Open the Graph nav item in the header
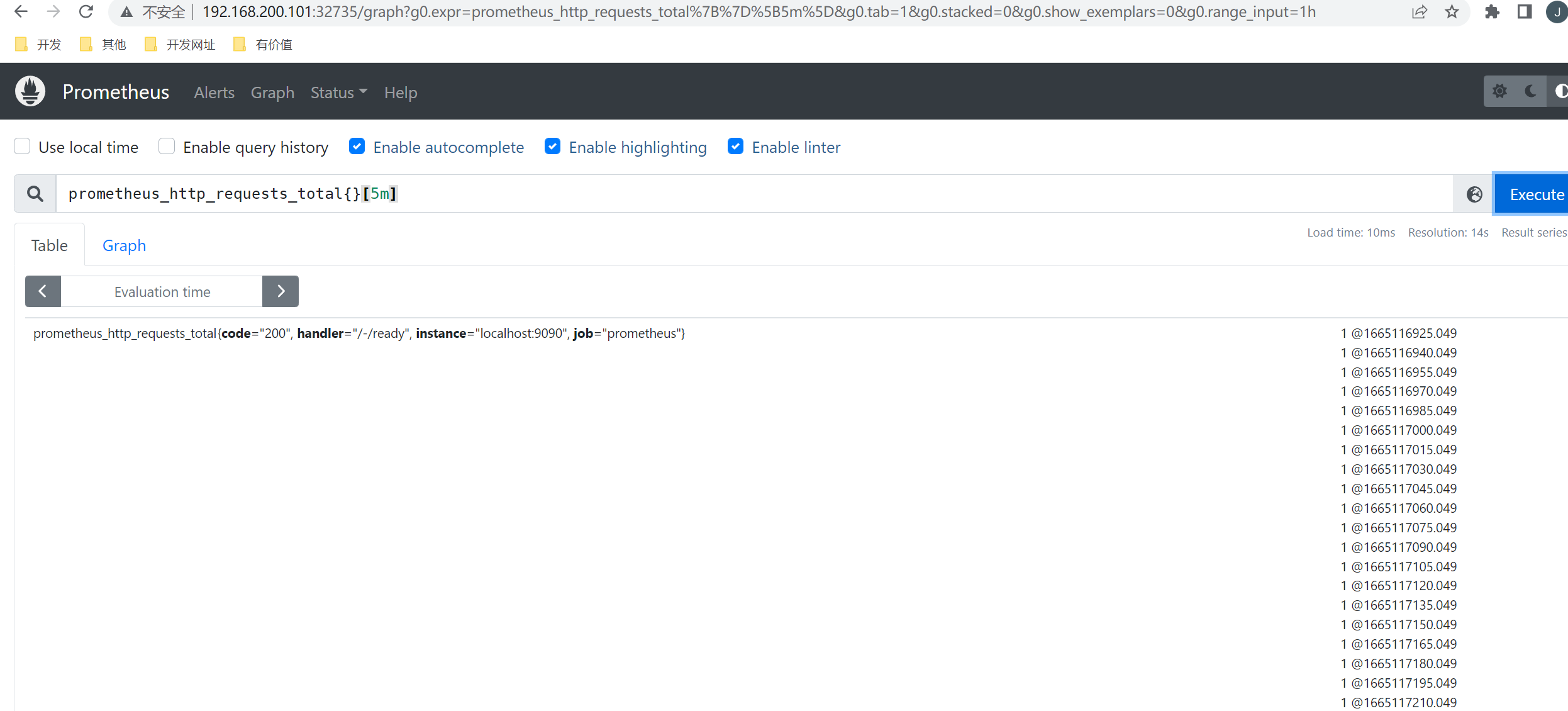 pos(272,92)
